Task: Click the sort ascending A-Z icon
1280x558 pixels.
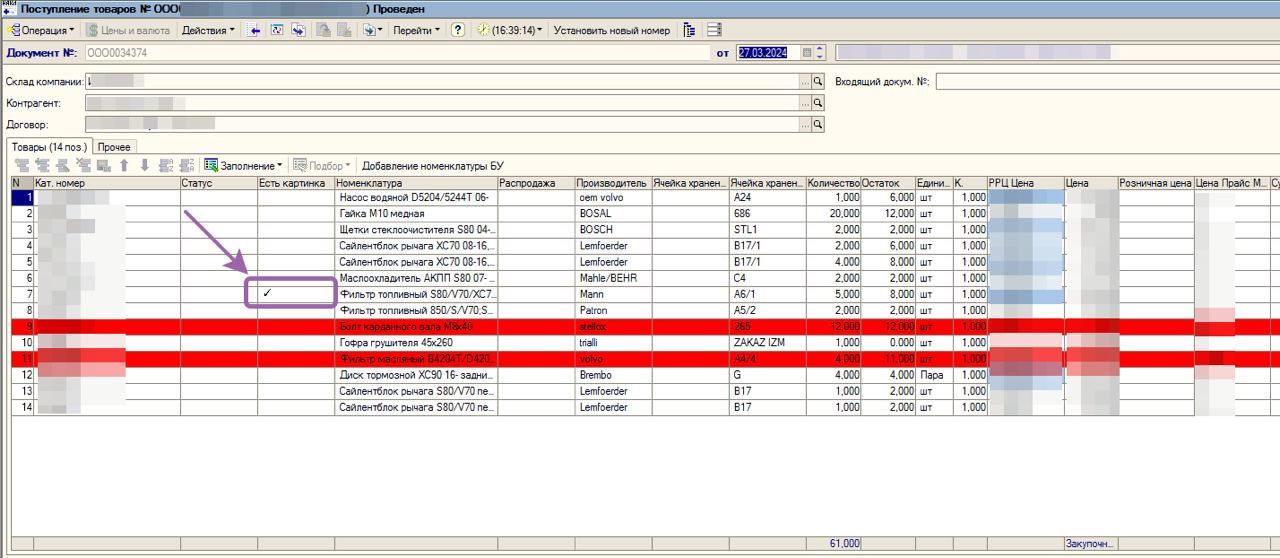Action: coord(165,165)
